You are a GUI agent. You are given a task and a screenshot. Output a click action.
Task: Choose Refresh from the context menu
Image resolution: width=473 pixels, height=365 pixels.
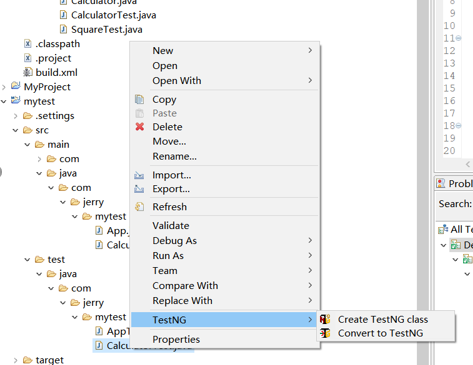225,207
